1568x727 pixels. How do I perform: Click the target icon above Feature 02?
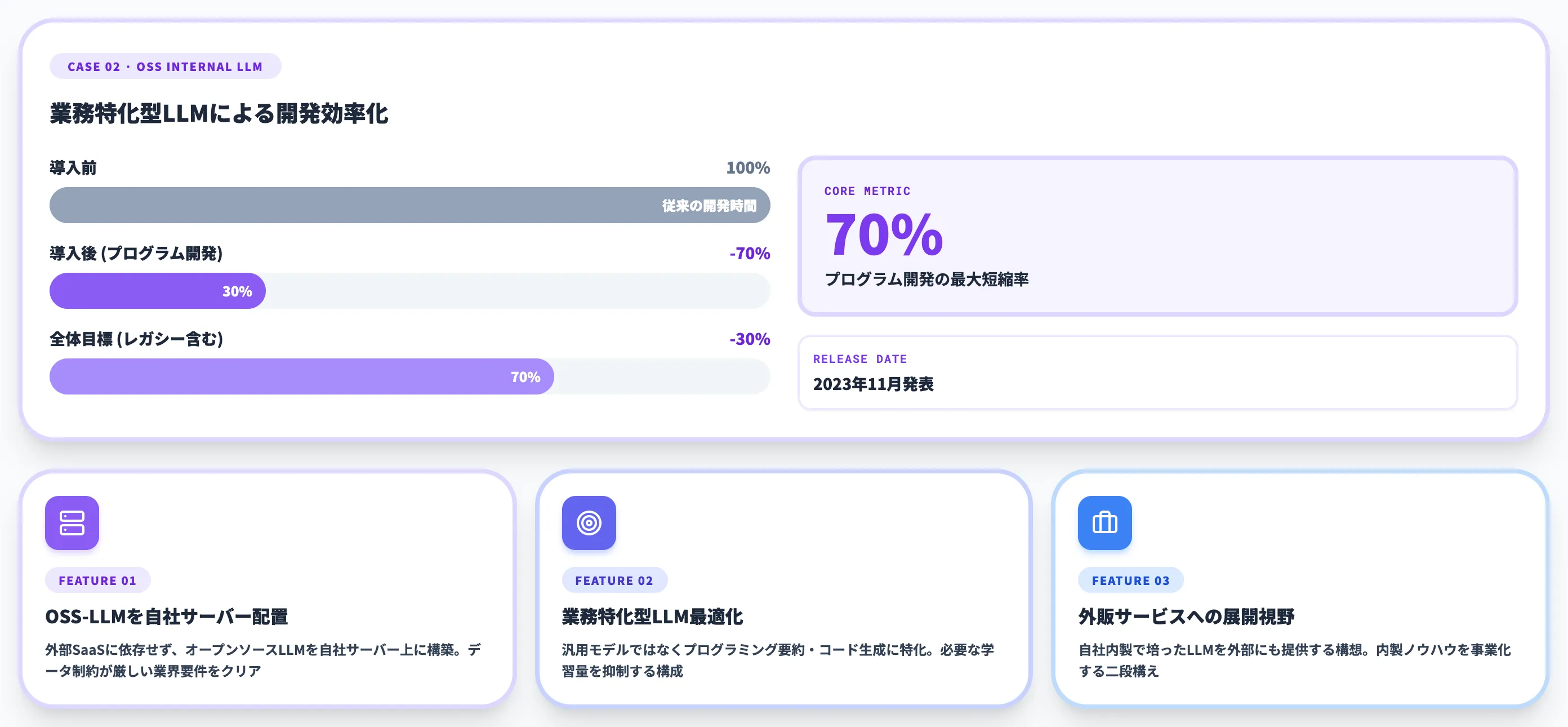[589, 522]
